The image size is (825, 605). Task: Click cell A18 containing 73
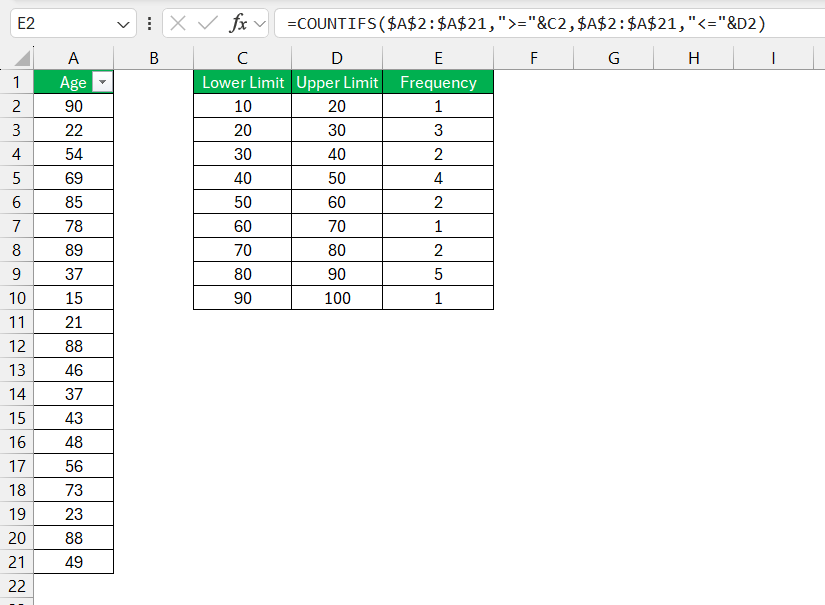coord(74,490)
